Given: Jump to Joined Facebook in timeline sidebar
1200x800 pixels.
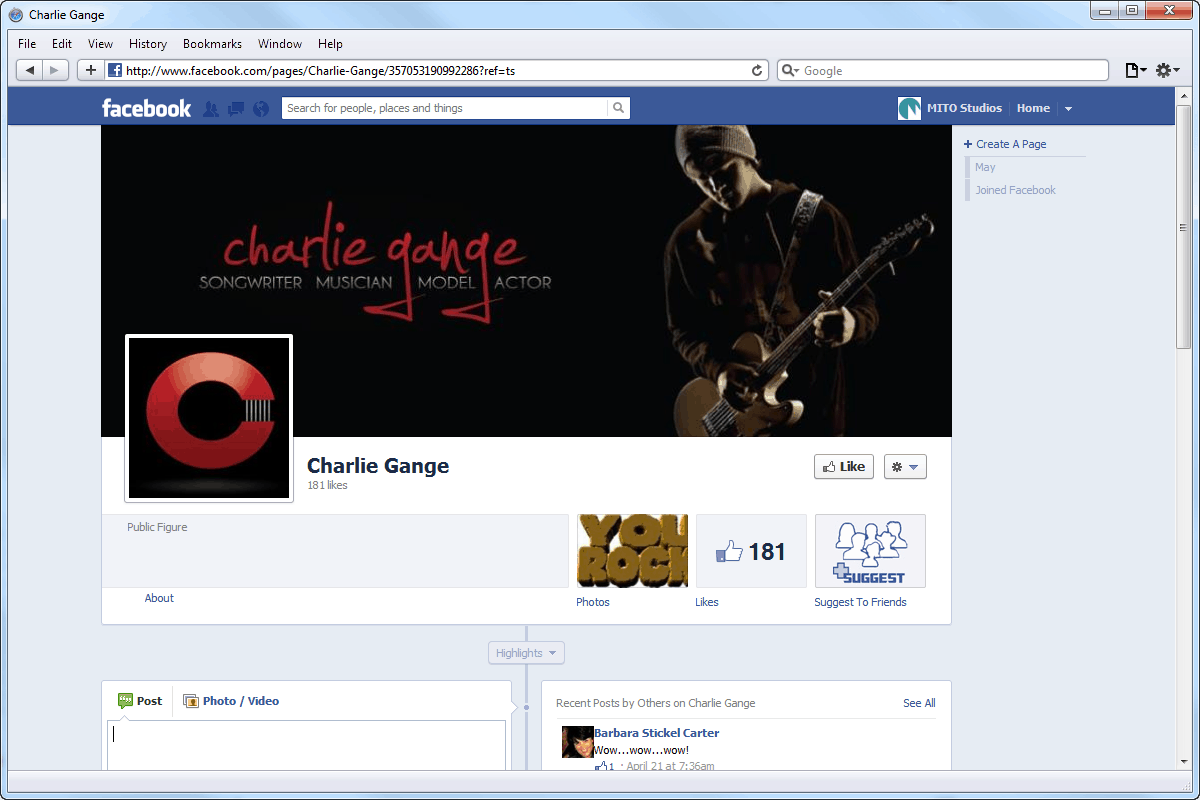Looking at the screenshot, I should [x=1015, y=190].
